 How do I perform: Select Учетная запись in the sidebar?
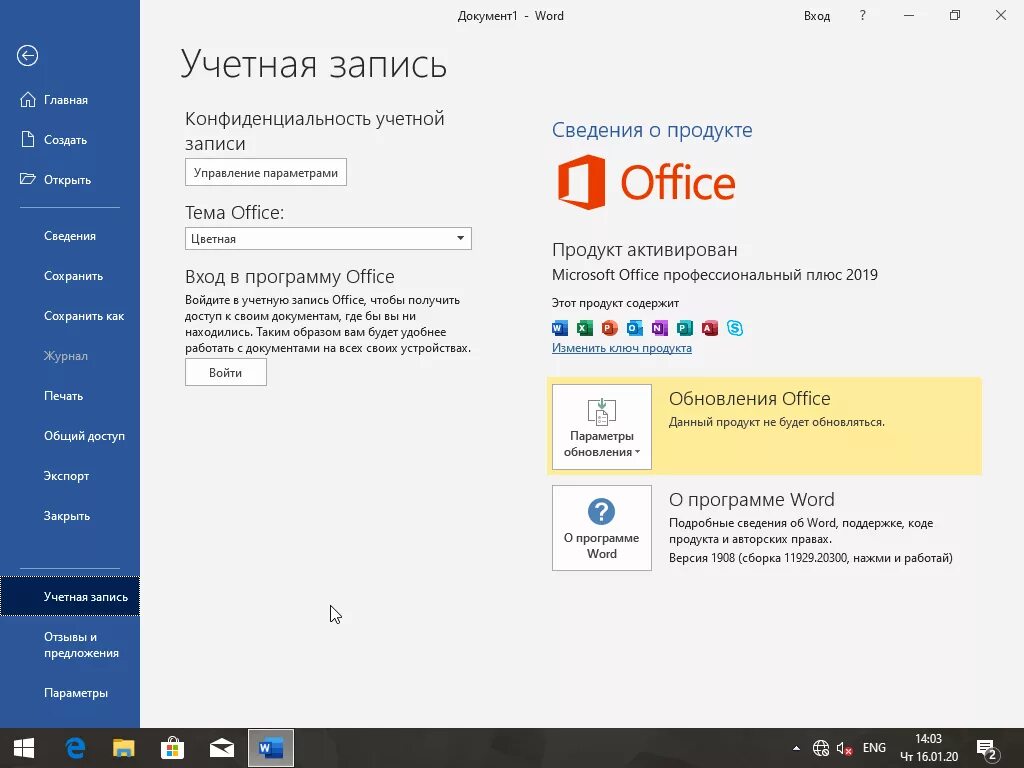click(70, 596)
